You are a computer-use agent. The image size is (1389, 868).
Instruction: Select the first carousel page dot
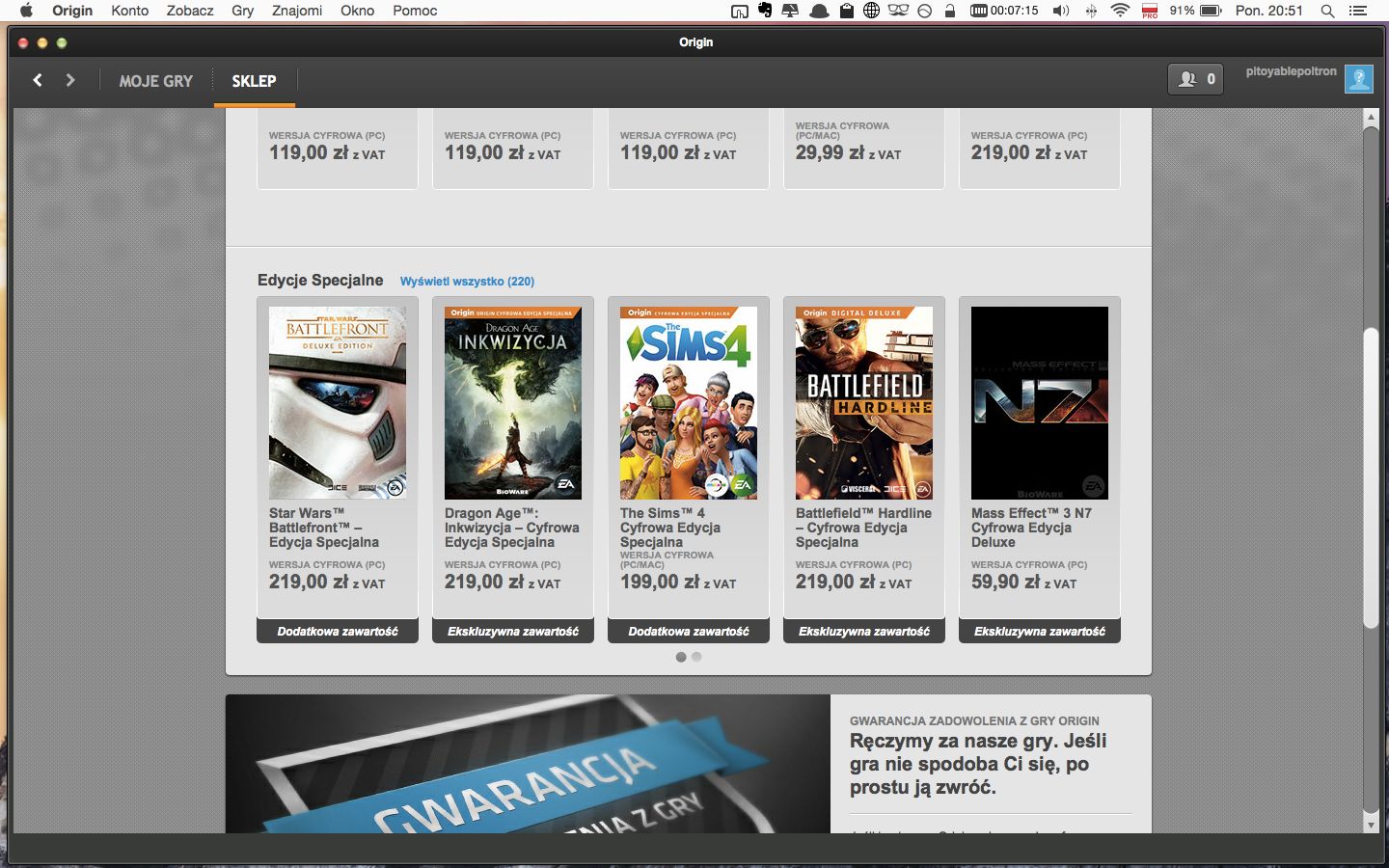(x=681, y=657)
